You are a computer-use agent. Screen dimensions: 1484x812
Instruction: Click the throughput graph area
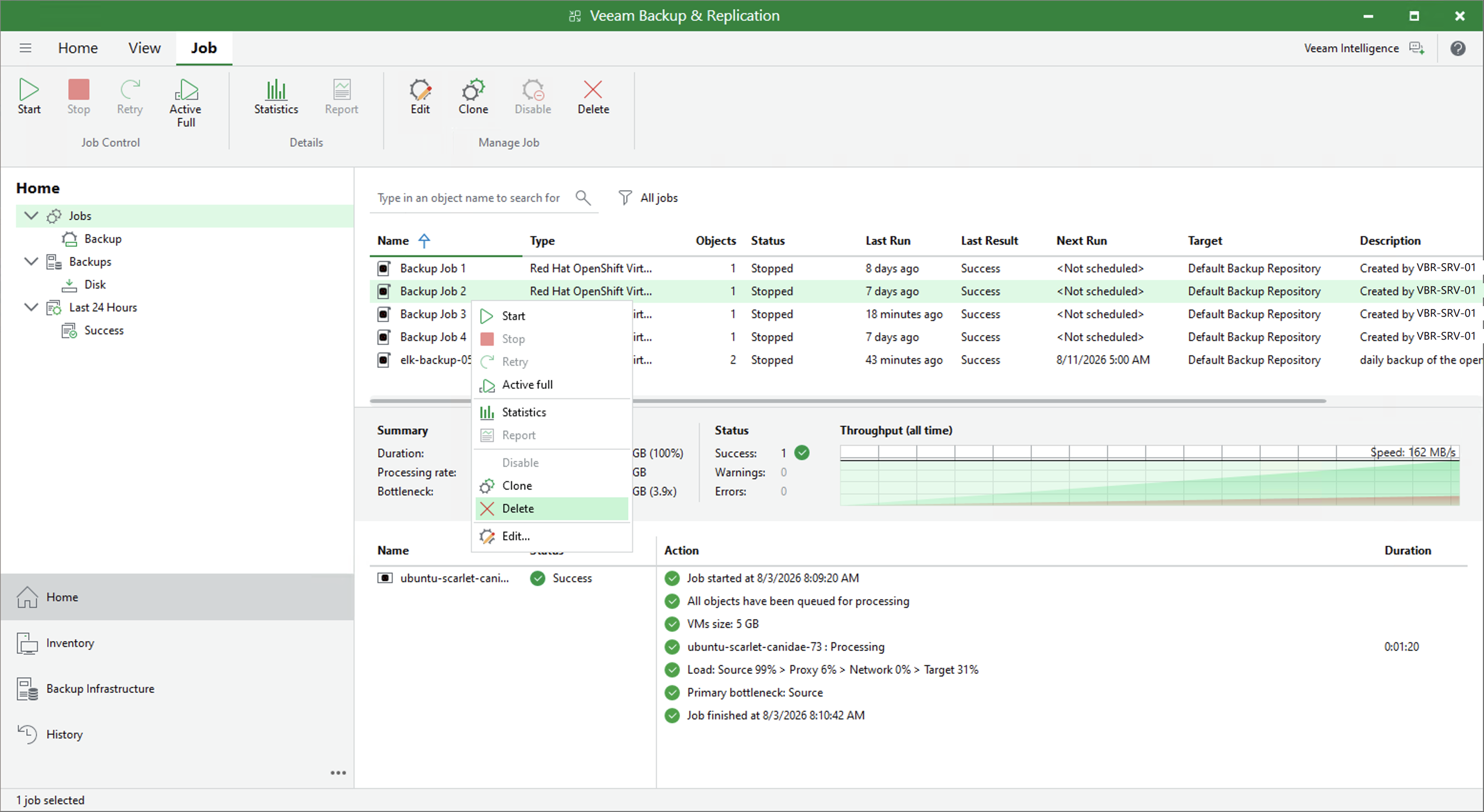point(1149,476)
